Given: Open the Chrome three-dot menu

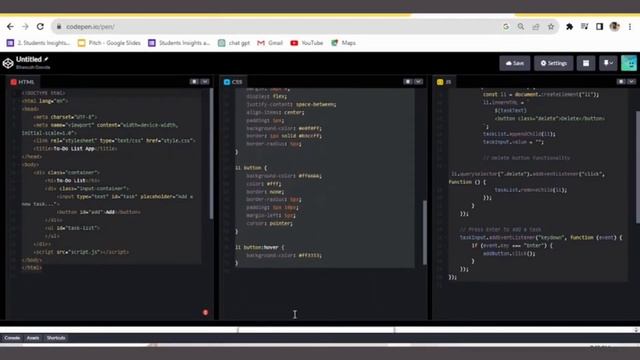Looking at the screenshot, I should (x=630, y=27).
